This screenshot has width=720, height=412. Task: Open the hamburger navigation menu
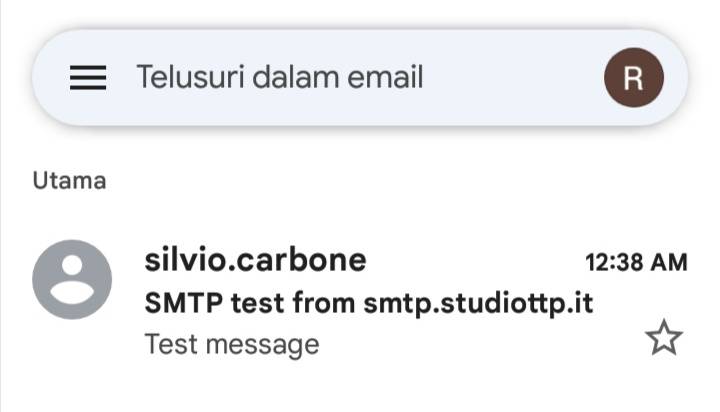[x=88, y=77]
